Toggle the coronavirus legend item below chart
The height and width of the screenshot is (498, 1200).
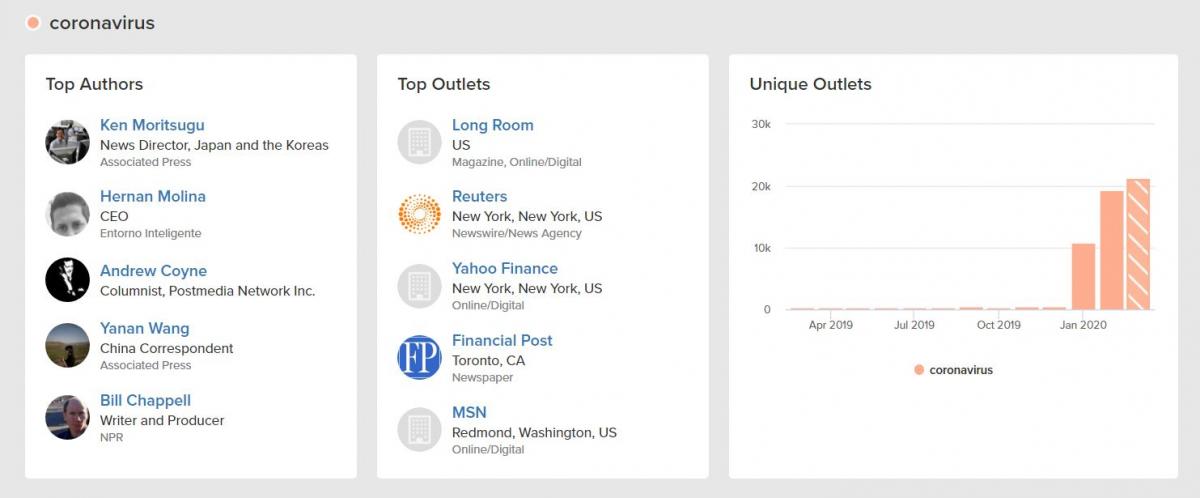(x=953, y=370)
